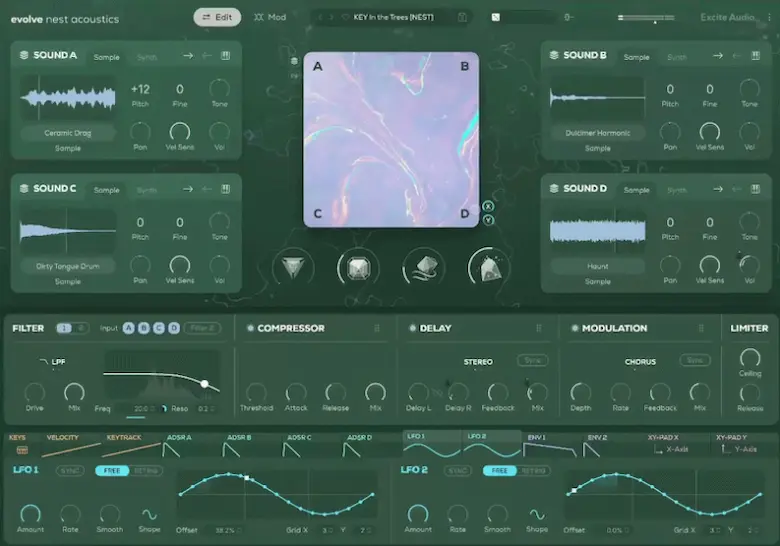Viewport: 780px width, 546px height.
Task: Click Sound D keyboard range icon
Action: pos(756,189)
